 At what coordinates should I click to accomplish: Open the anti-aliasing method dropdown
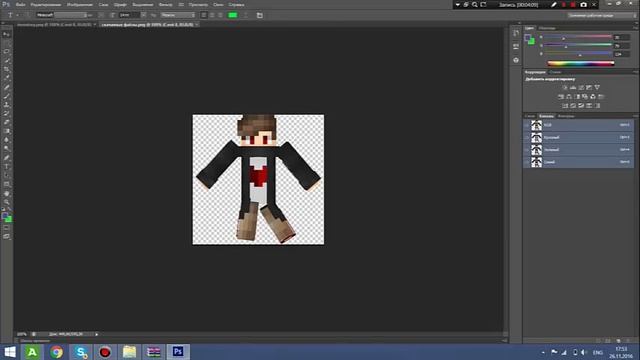[178, 15]
